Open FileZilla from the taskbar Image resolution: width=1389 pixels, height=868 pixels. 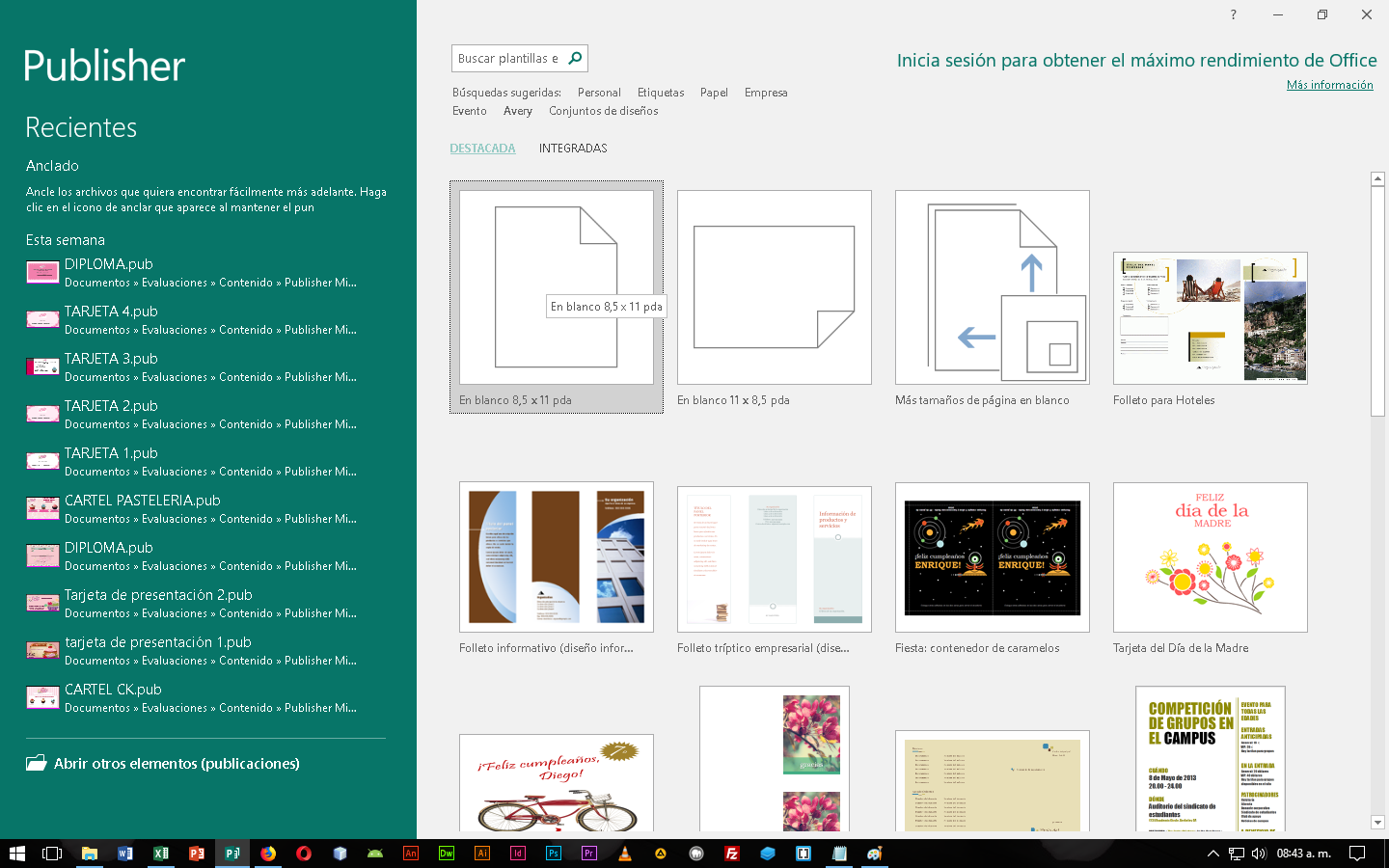pos(732,854)
